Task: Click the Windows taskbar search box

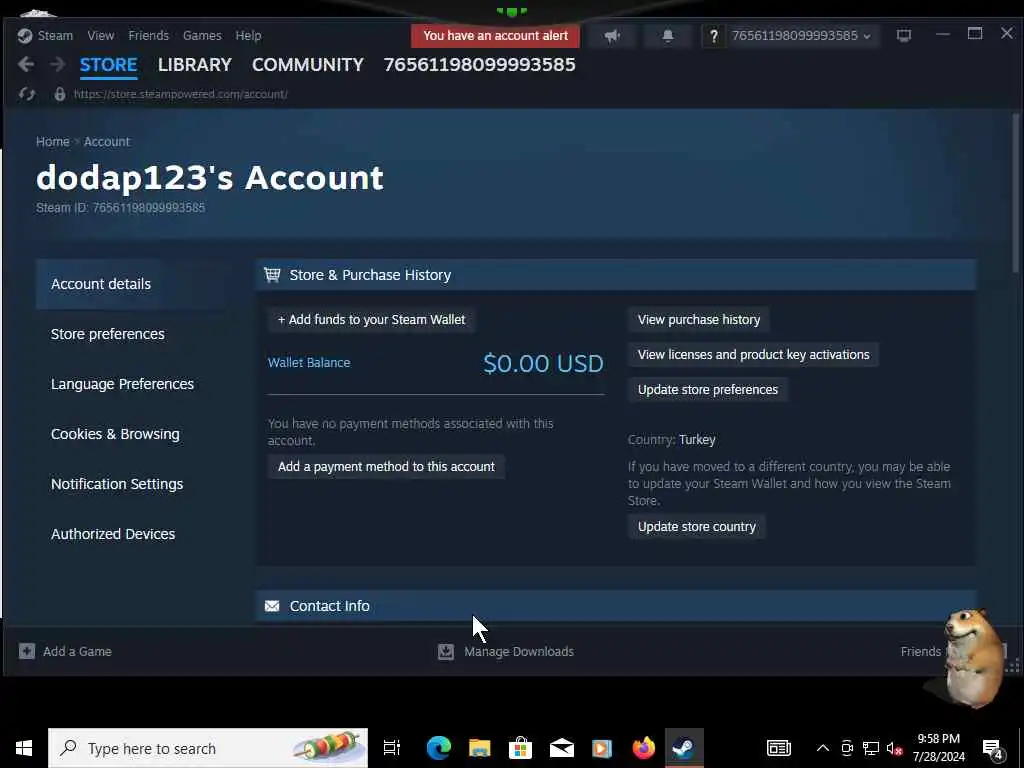Action: point(208,748)
